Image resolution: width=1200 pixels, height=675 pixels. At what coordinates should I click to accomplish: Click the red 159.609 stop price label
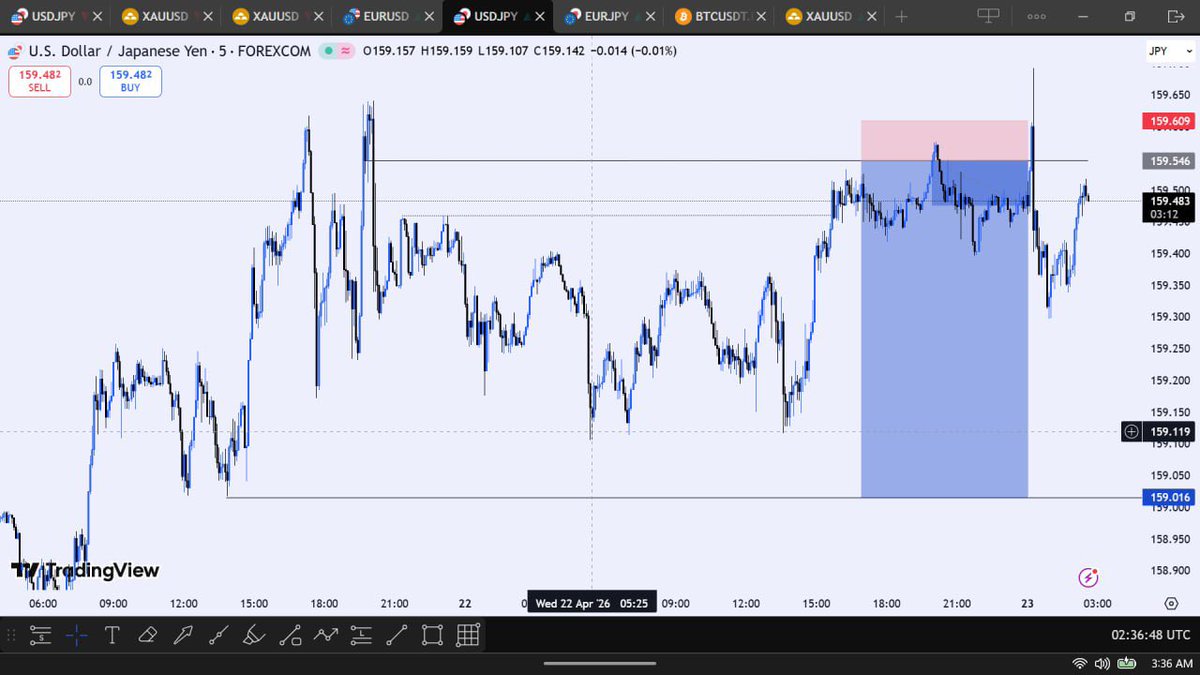(x=1169, y=121)
